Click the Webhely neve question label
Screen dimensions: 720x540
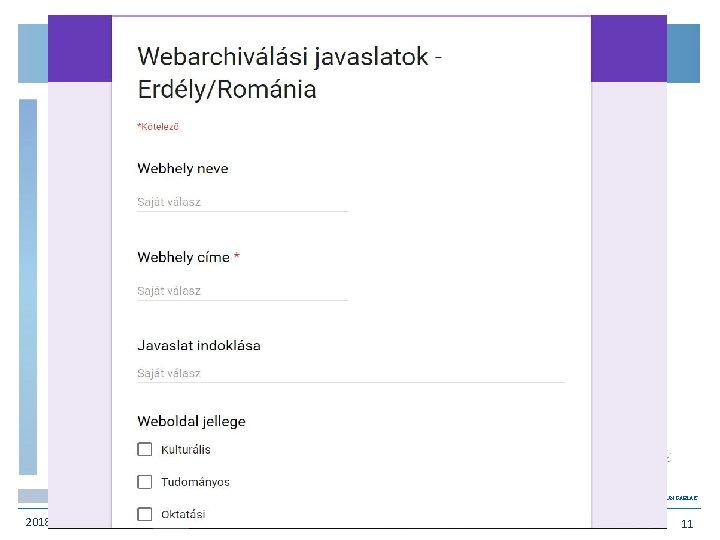pos(183,168)
